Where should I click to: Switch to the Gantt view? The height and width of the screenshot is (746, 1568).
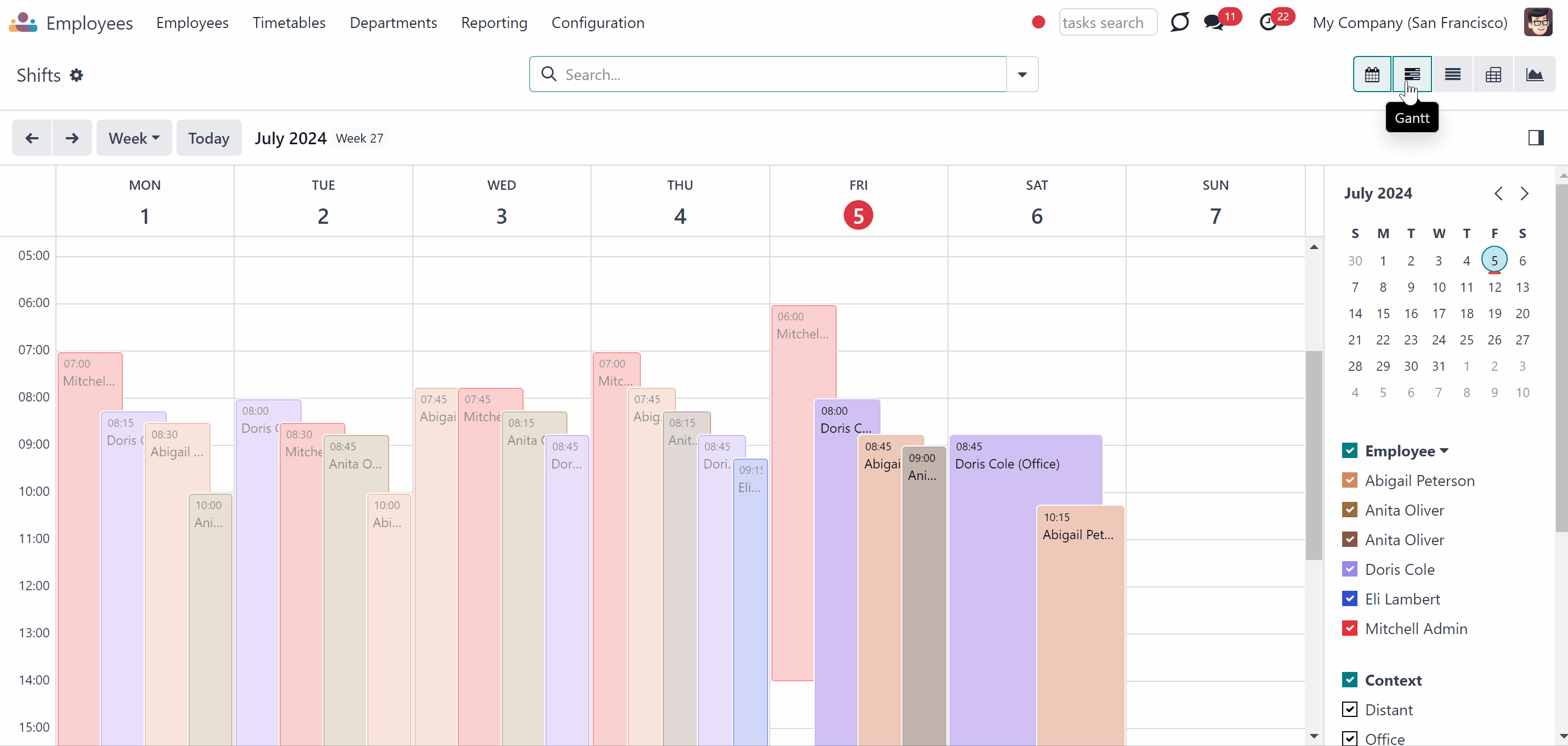(x=1412, y=74)
